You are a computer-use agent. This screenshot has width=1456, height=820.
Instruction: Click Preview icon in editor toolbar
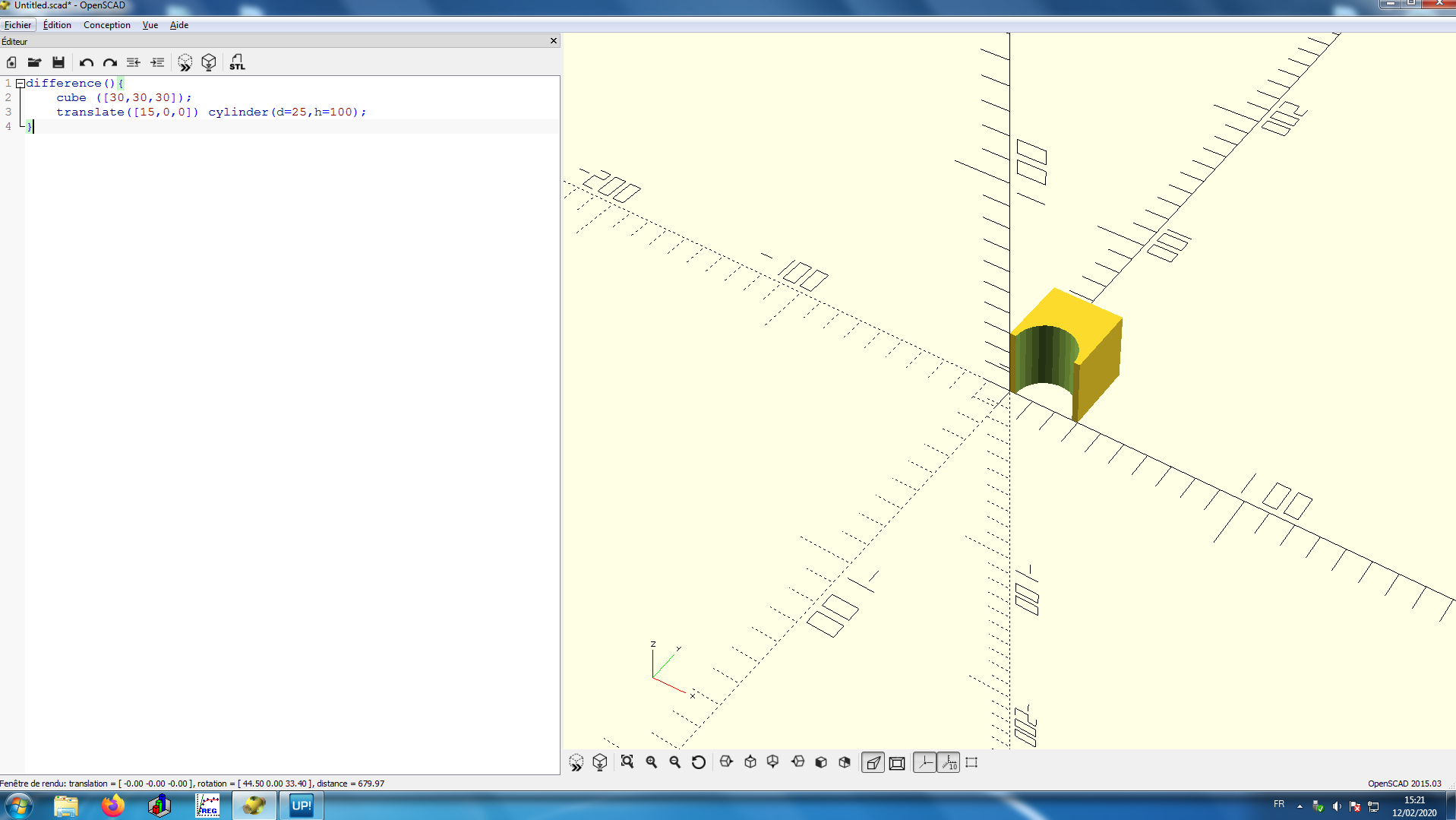point(185,62)
